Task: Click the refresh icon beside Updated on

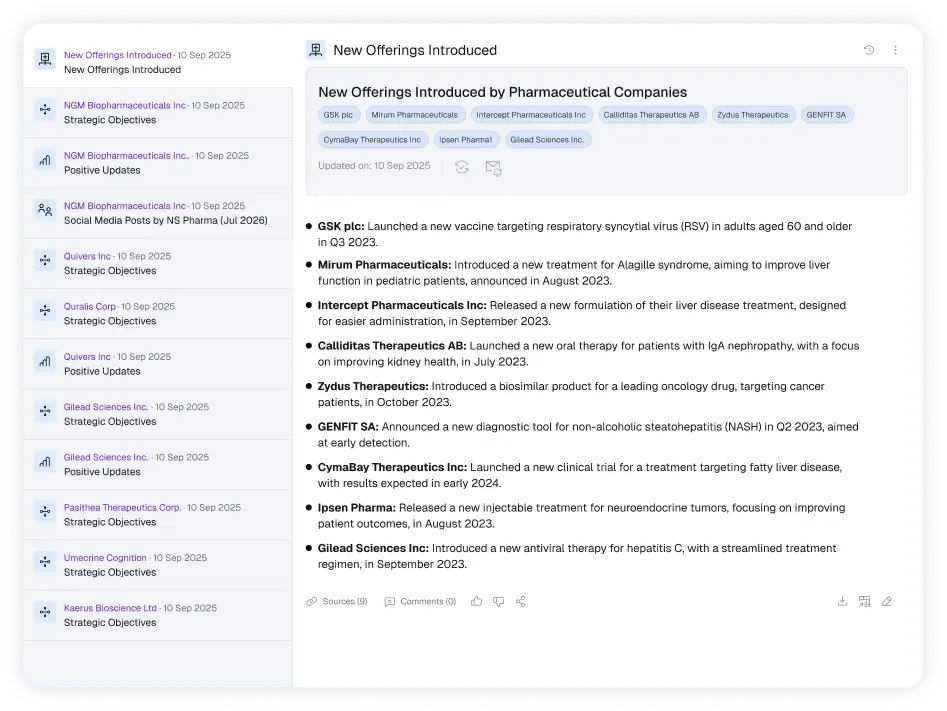Action: pyautogui.click(x=462, y=167)
